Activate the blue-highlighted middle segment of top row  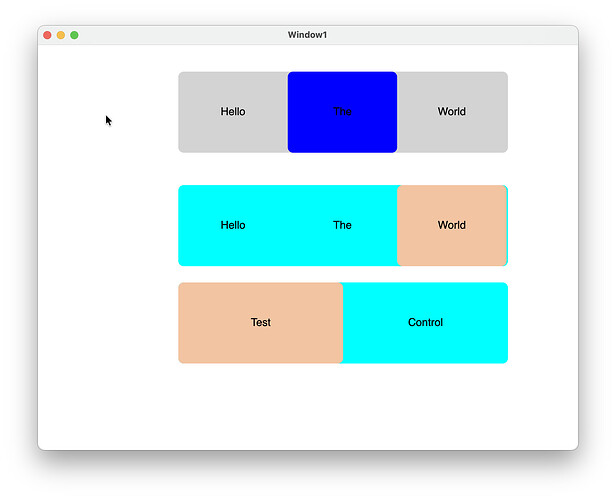coord(342,112)
